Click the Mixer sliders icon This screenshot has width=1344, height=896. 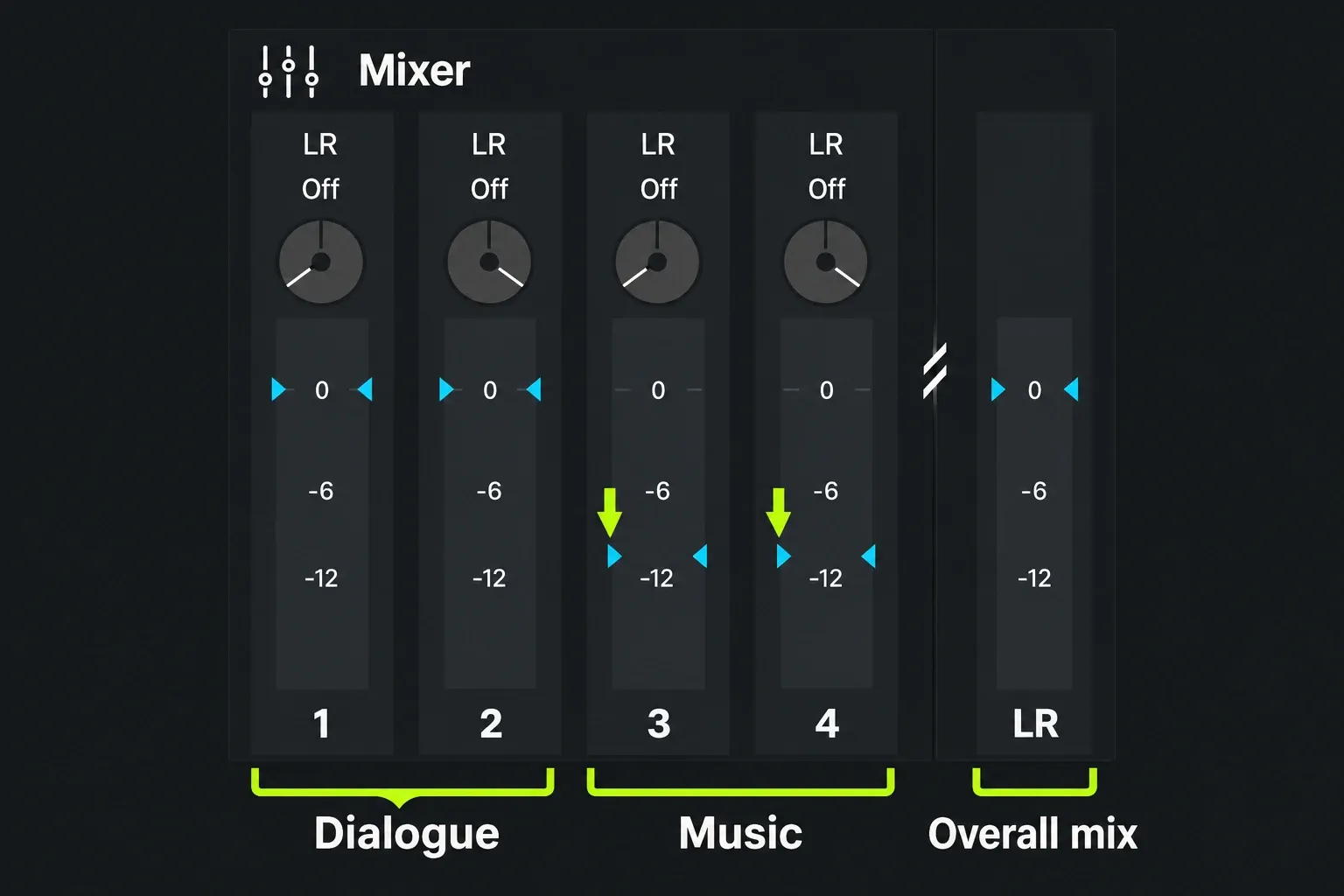tap(289, 71)
